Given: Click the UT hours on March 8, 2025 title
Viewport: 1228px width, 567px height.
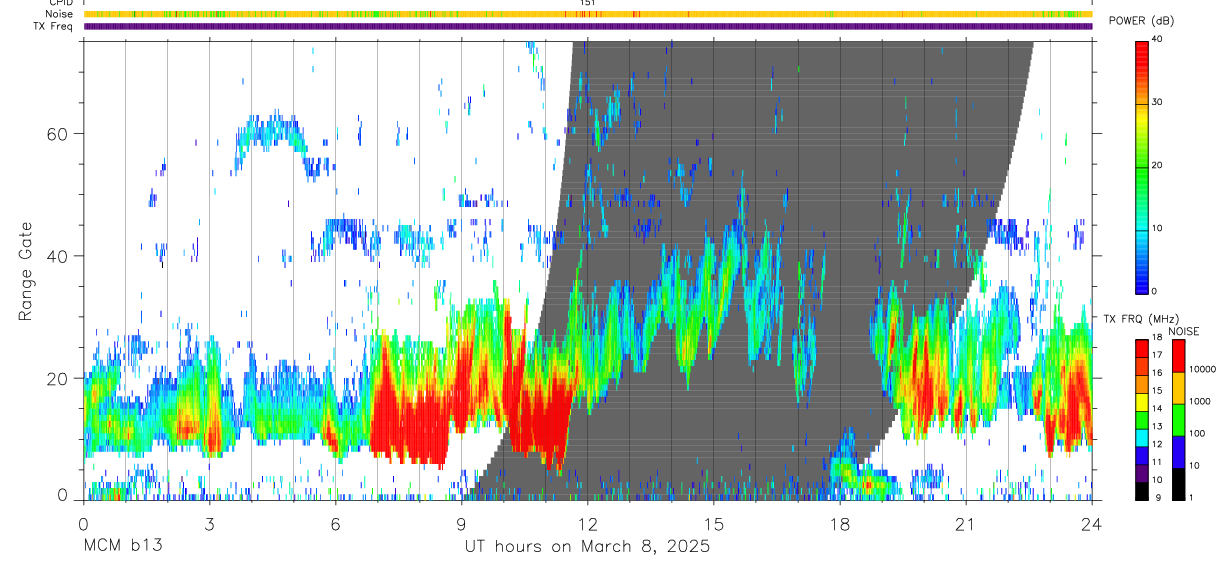Looking at the screenshot, I should [x=587, y=546].
